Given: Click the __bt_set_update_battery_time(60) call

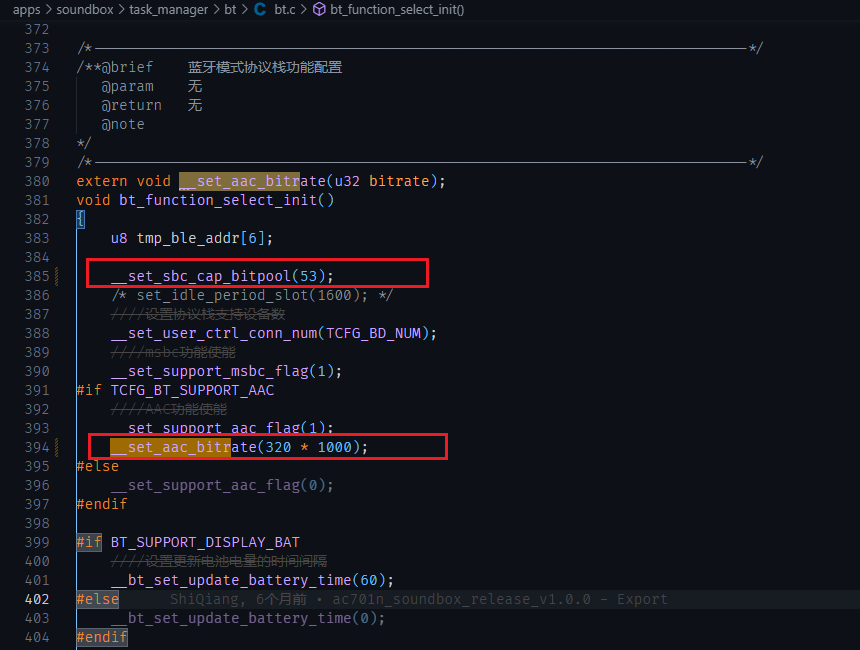Looking at the screenshot, I should (x=252, y=580).
